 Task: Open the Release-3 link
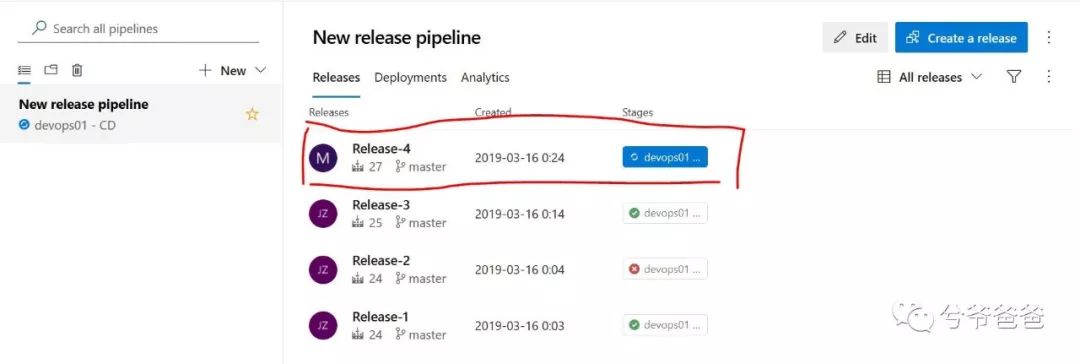point(381,205)
